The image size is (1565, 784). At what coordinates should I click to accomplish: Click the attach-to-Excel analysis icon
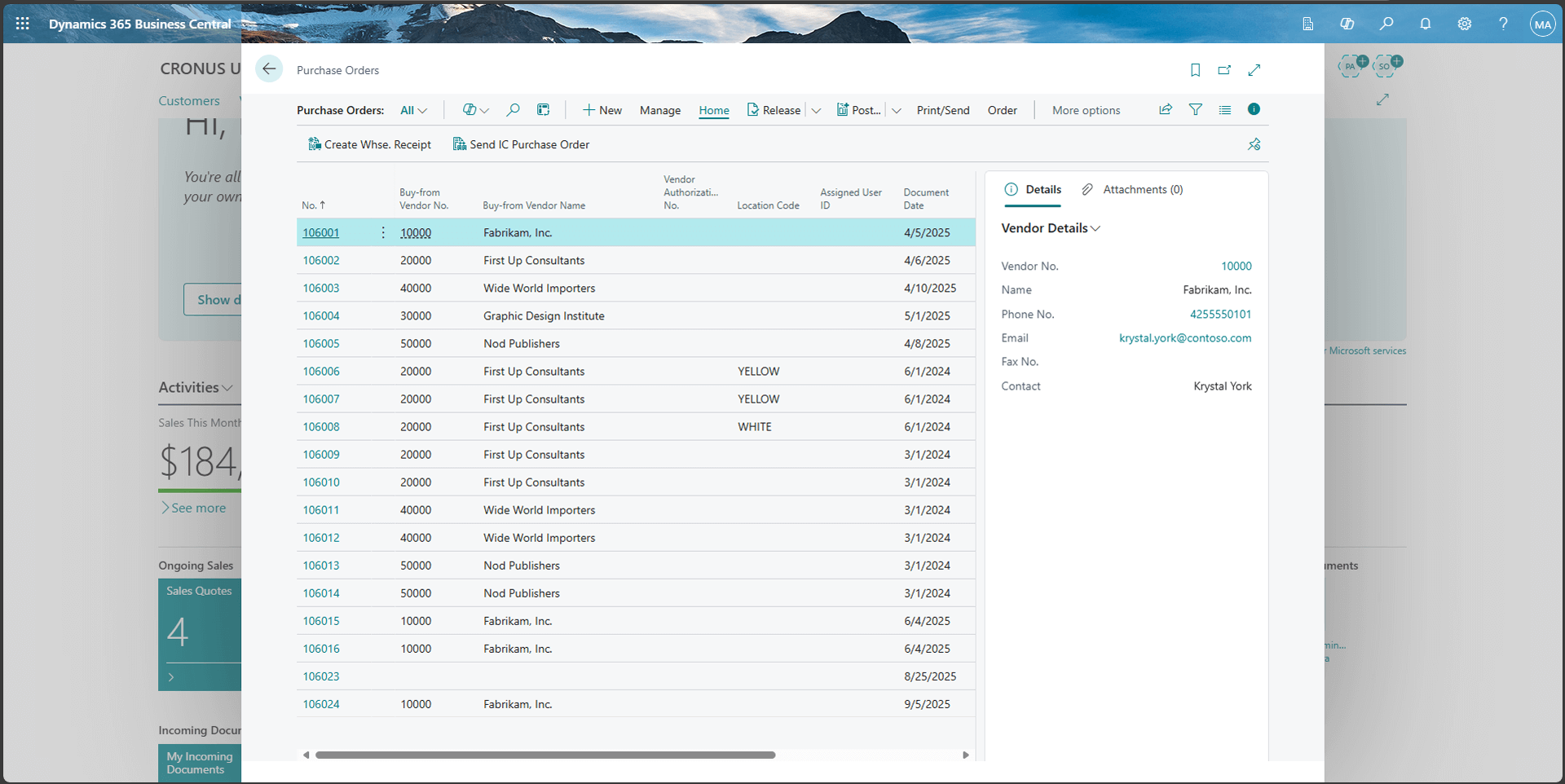(544, 109)
